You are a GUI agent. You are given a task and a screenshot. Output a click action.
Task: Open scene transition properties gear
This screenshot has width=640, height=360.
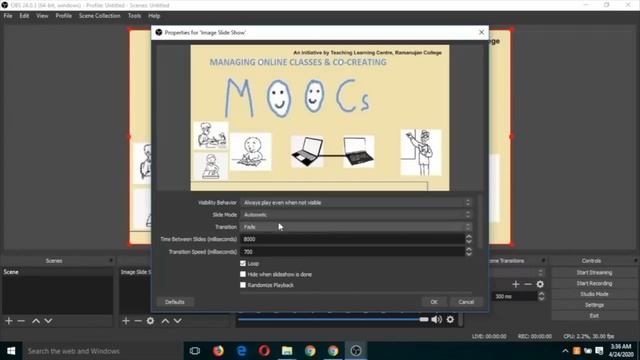(540, 284)
